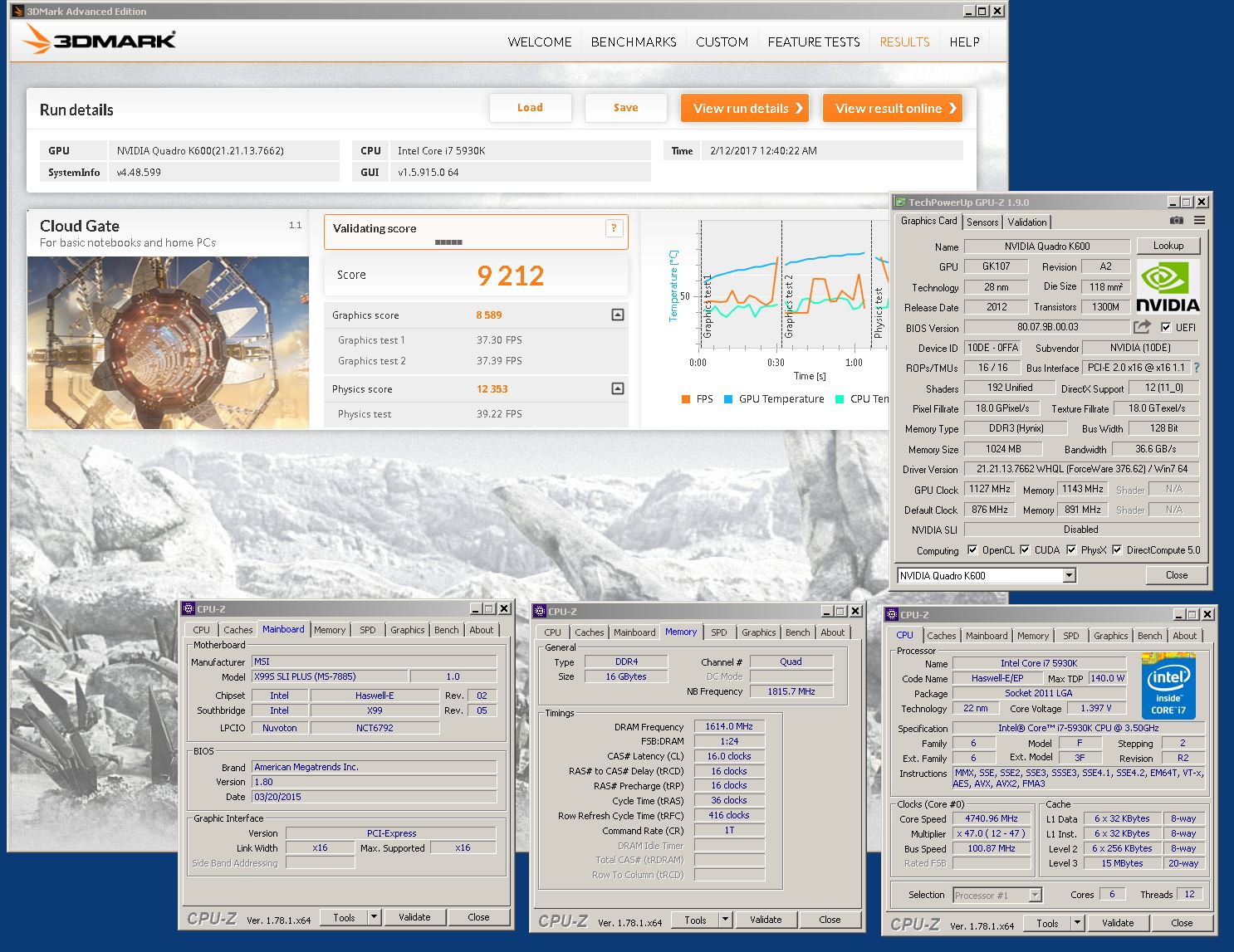Screen dimensions: 1234x952
Task: Click the GPU-Z Name field showing Quadro K600
Action: (x=1046, y=247)
